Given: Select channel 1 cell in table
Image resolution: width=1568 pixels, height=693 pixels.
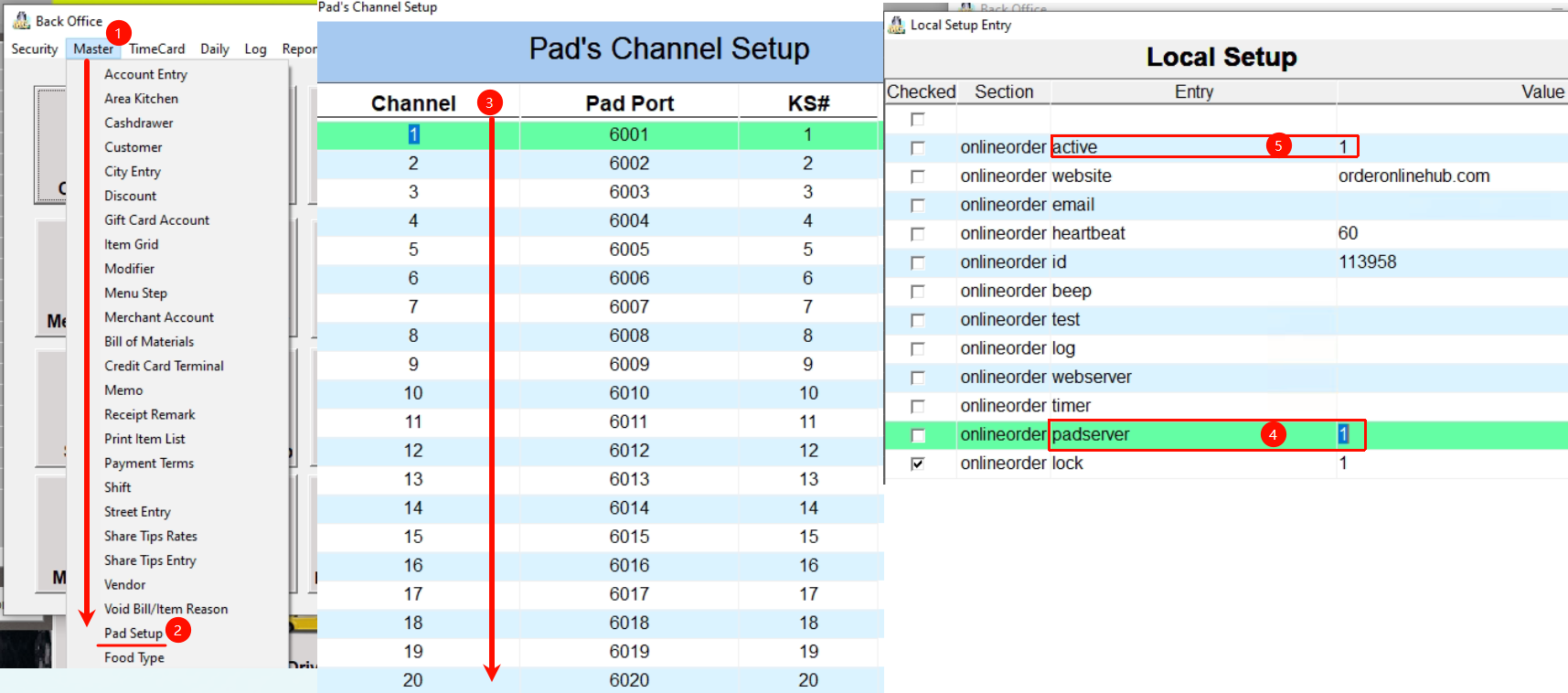Looking at the screenshot, I should [413, 135].
